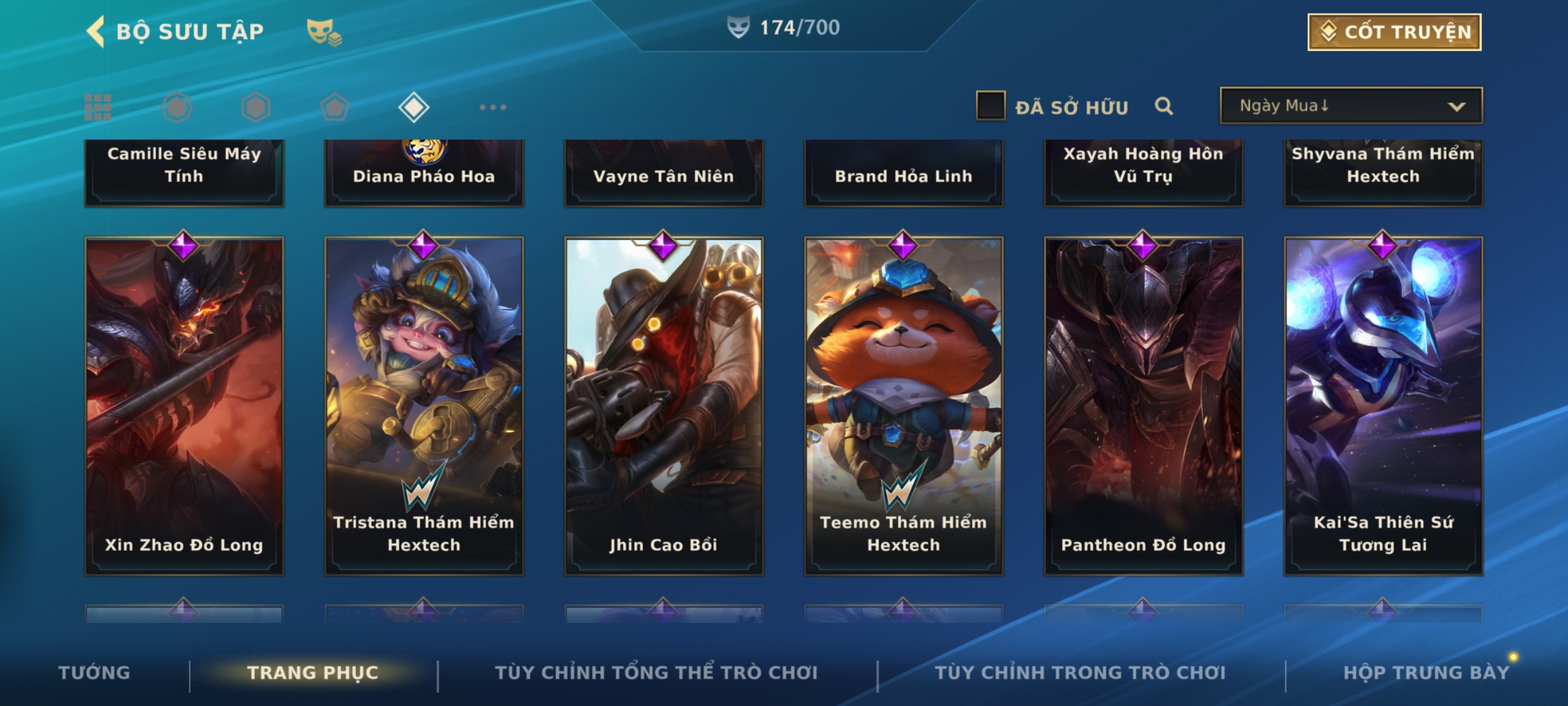Viewport: 1568px width, 706px height.
Task: Click the Cốt Truyện button
Action: coord(1394,32)
